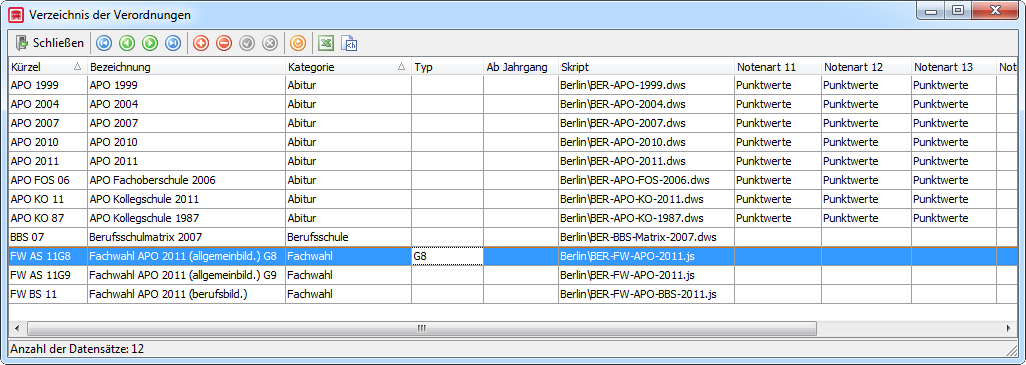Export the table as HTML document

349,43
